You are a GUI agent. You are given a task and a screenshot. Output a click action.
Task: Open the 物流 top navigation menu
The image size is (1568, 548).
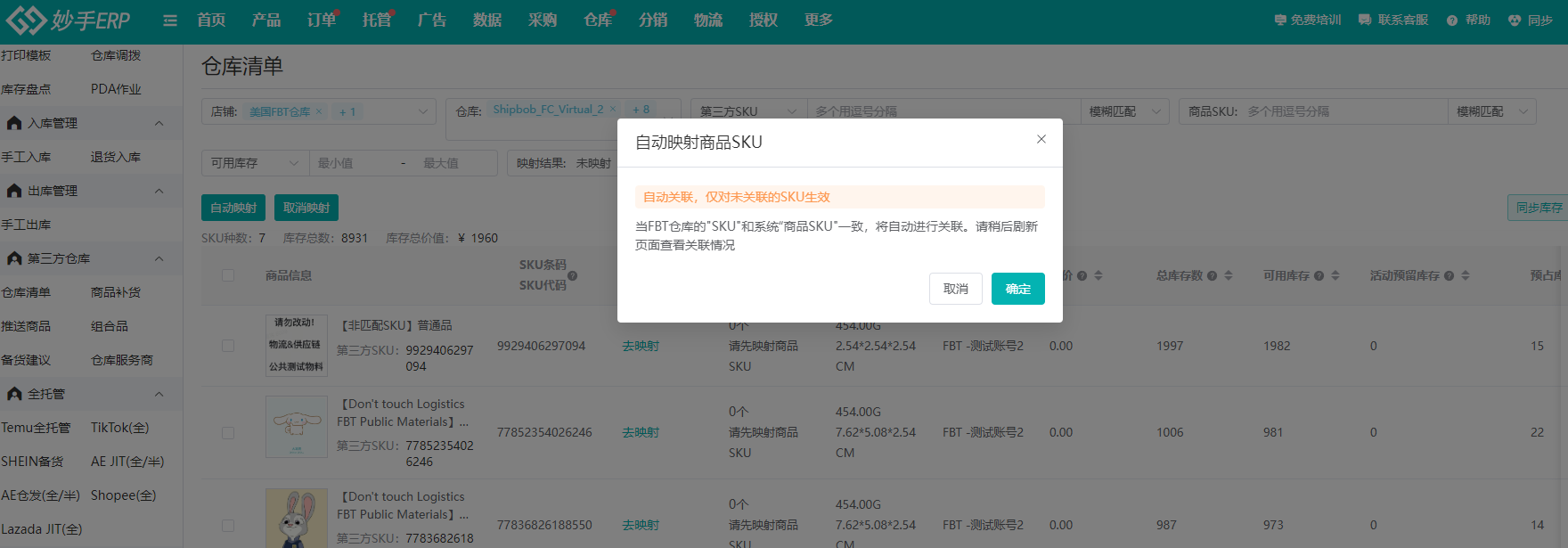click(707, 20)
